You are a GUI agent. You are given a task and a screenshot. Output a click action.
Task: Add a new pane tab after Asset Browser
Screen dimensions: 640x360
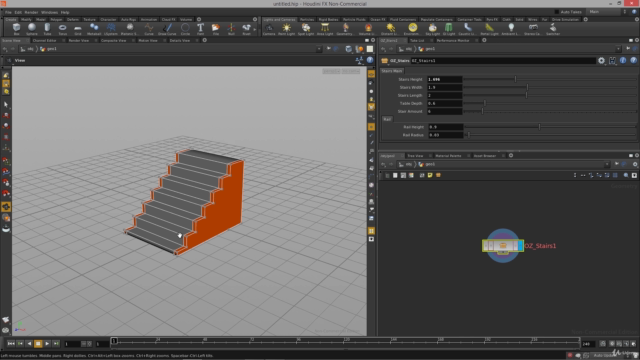coord(511,156)
